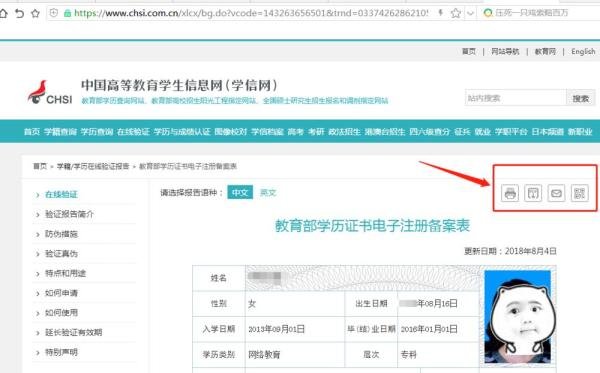Click the CHSI logo
This screenshot has height=373, width=600.
[50, 92]
